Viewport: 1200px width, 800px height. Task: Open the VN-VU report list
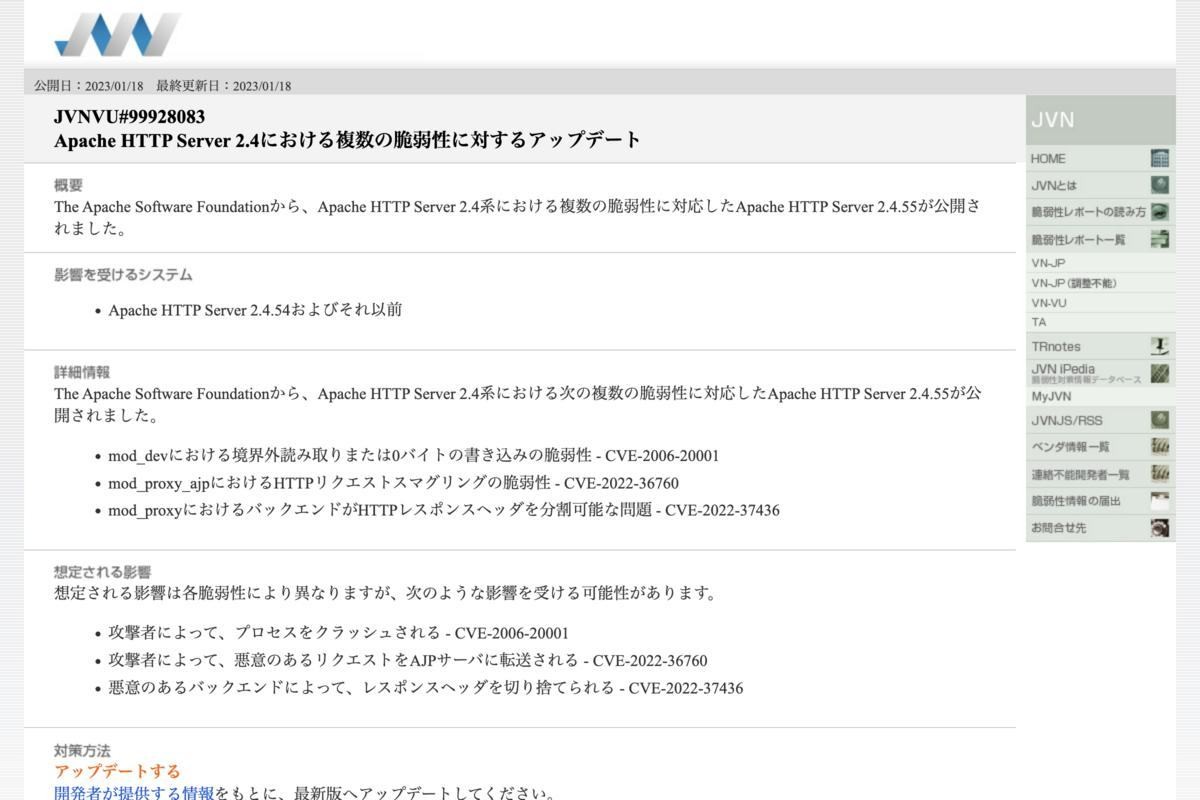coord(1048,303)
